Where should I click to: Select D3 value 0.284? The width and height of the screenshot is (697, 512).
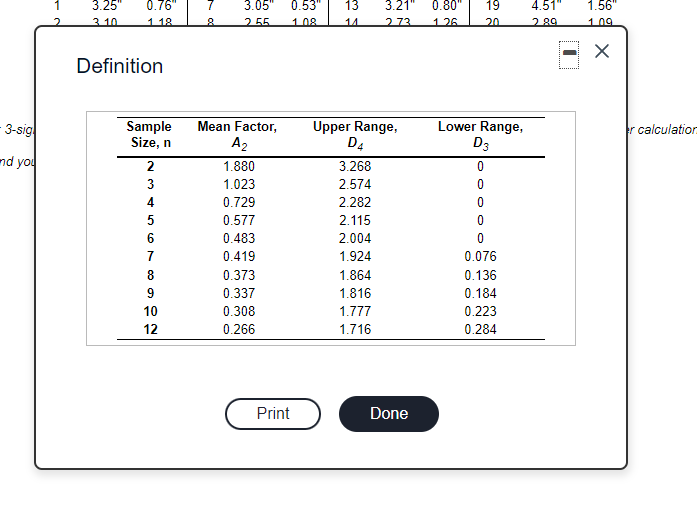(x=481, y=329)
